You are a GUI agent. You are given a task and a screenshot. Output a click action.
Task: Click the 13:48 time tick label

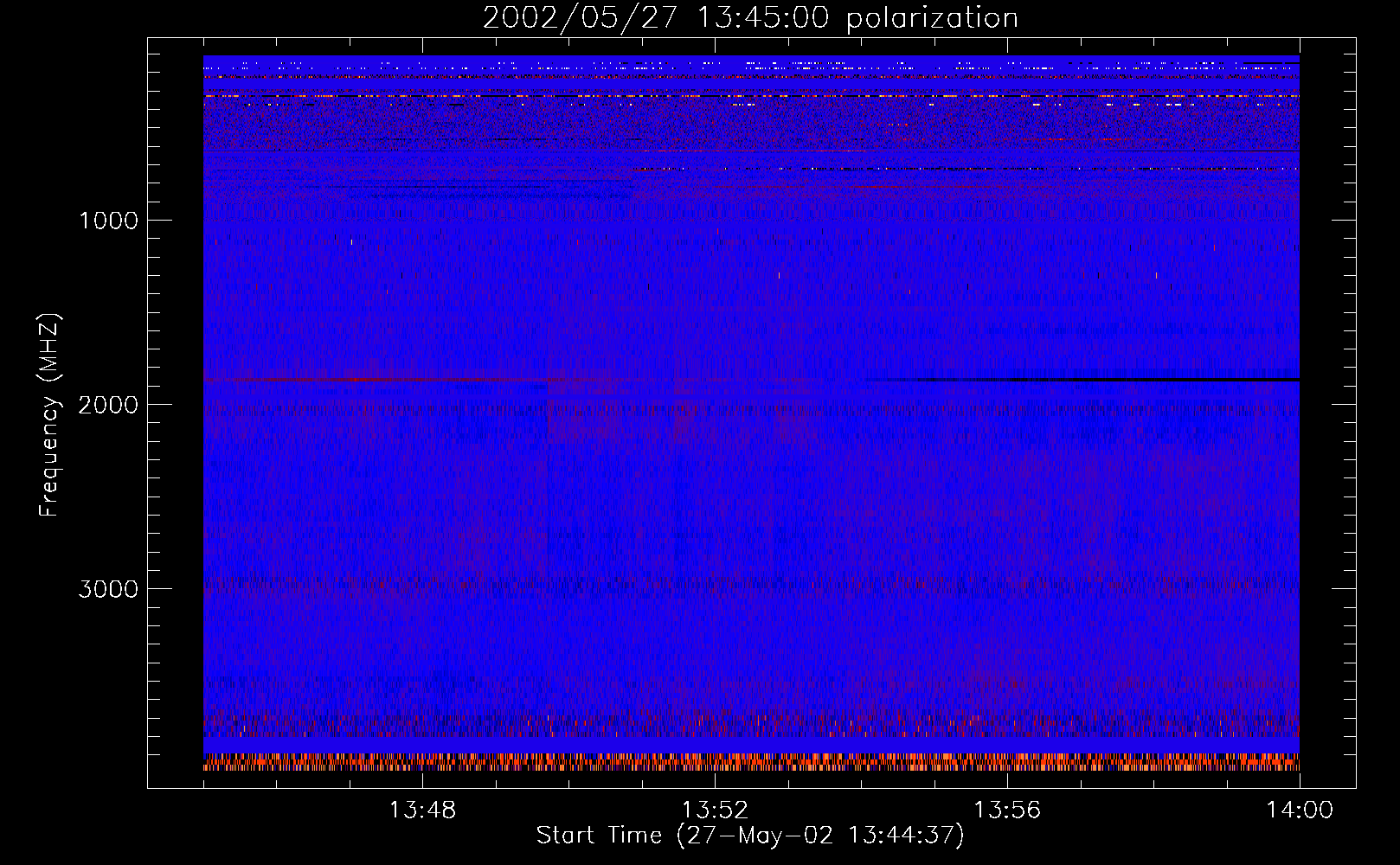(x=422, y=811)
